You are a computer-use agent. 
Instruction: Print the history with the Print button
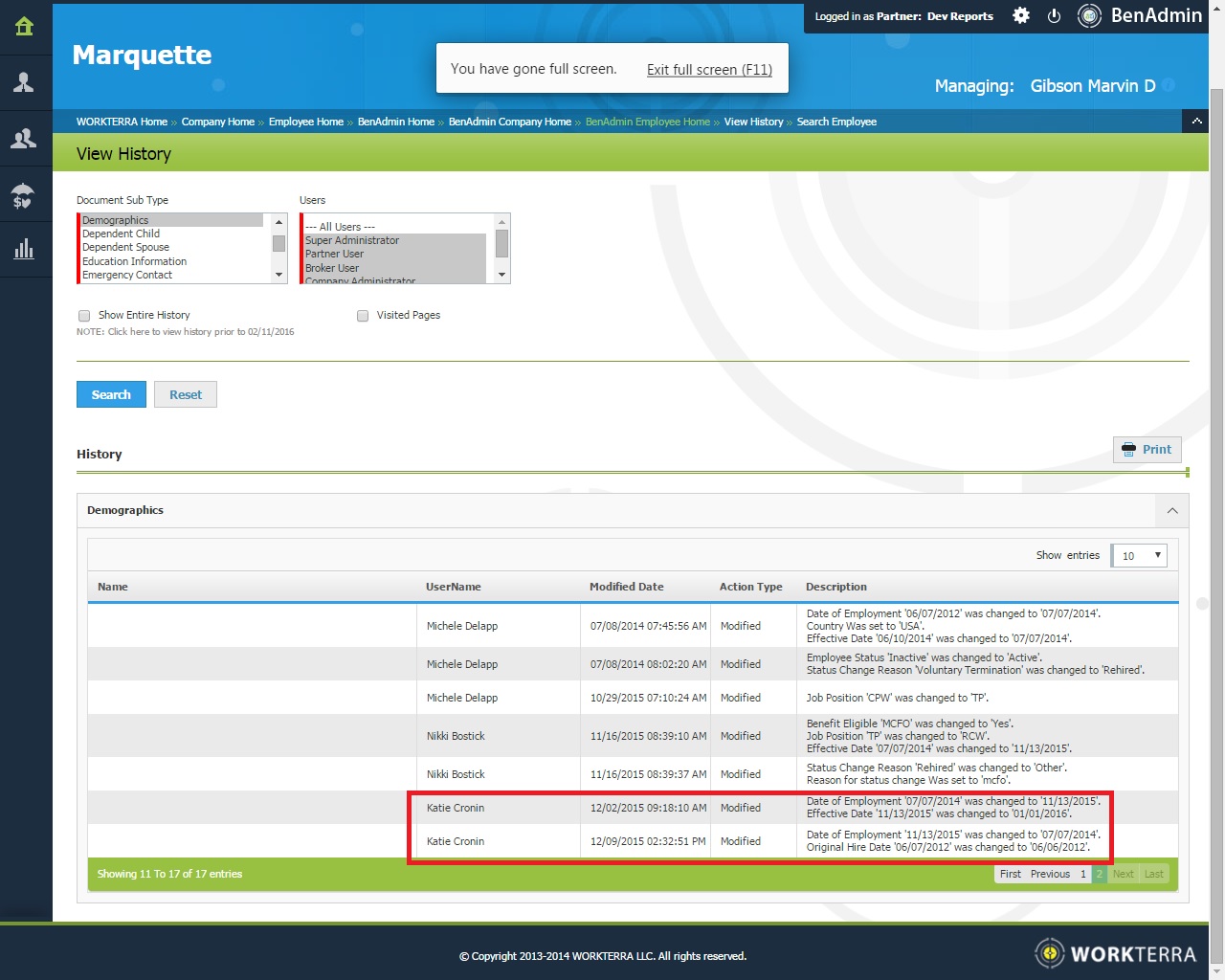click(x=1147, y=450)
